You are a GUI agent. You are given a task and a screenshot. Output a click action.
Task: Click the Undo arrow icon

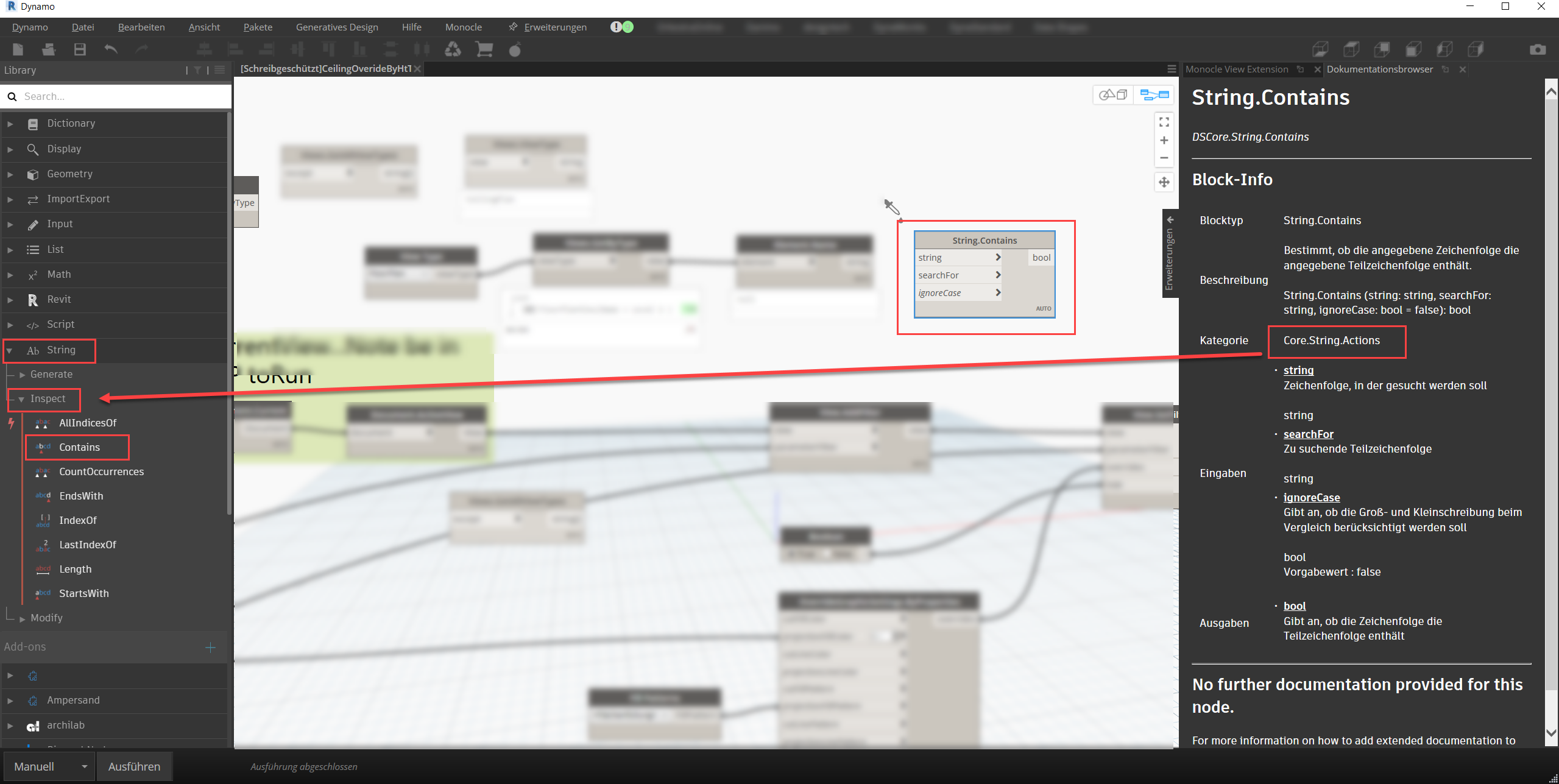click(110, 49)
